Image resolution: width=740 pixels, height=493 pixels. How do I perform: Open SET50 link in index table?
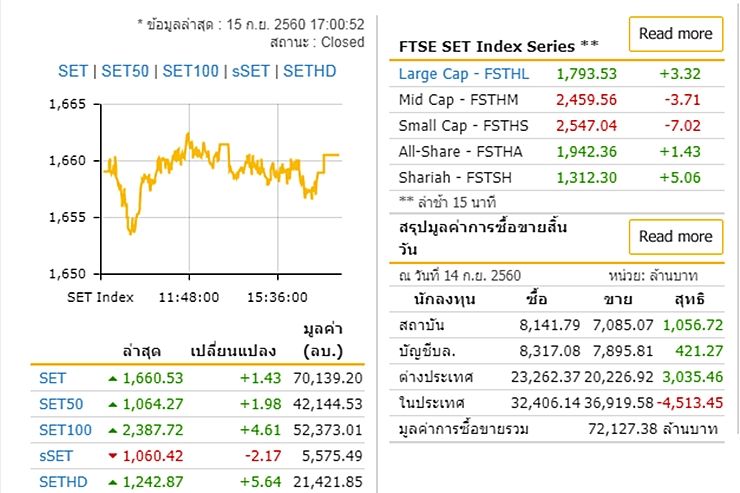click(x=59, y=404)
